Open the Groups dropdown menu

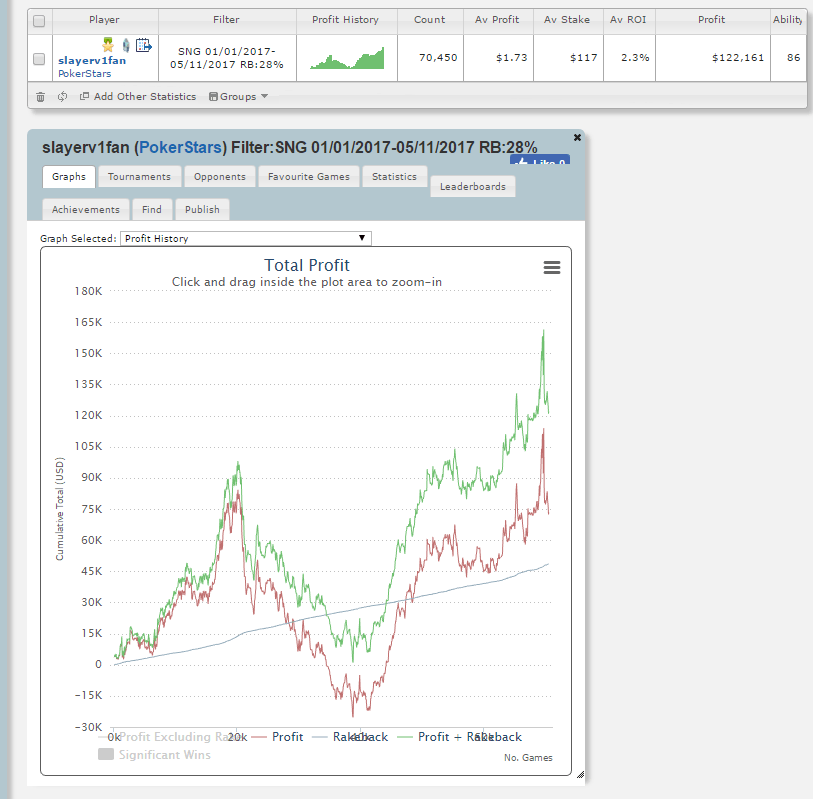click(x=239, y=96)
